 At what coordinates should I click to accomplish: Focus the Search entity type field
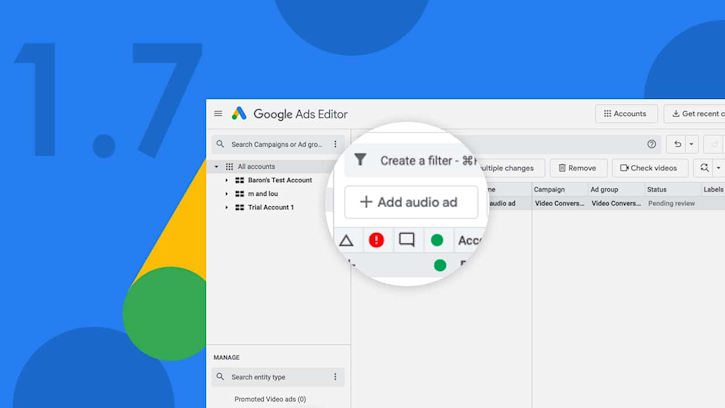(x=277, y=377)
